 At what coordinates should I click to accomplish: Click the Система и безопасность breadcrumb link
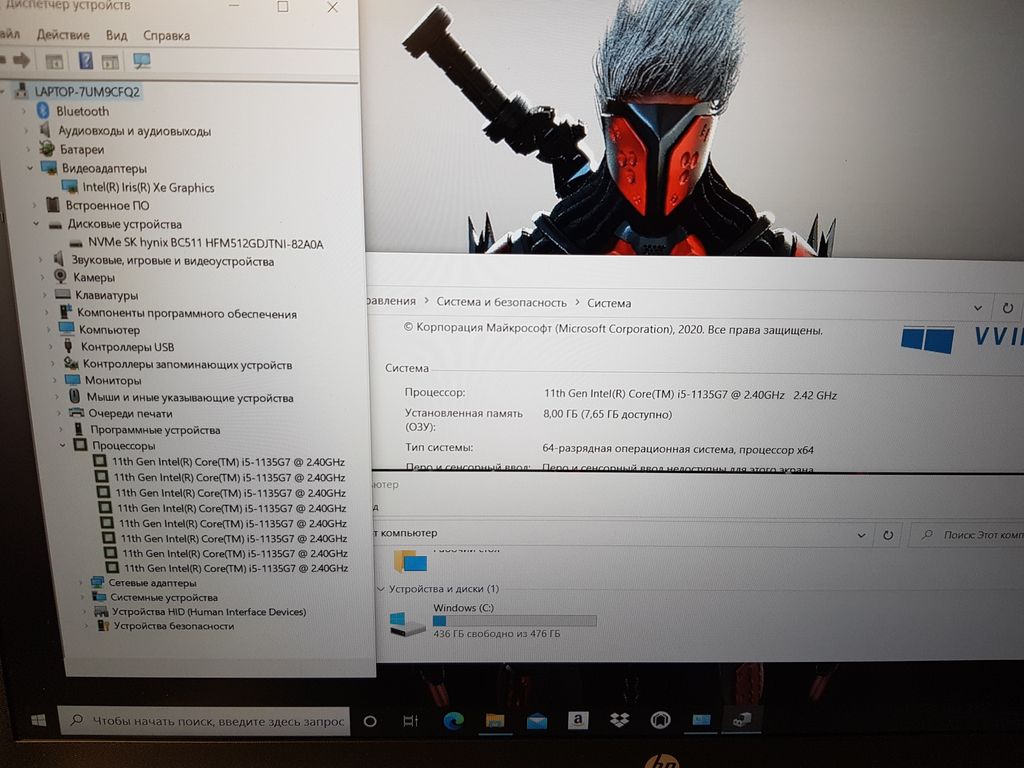point(502,302)
